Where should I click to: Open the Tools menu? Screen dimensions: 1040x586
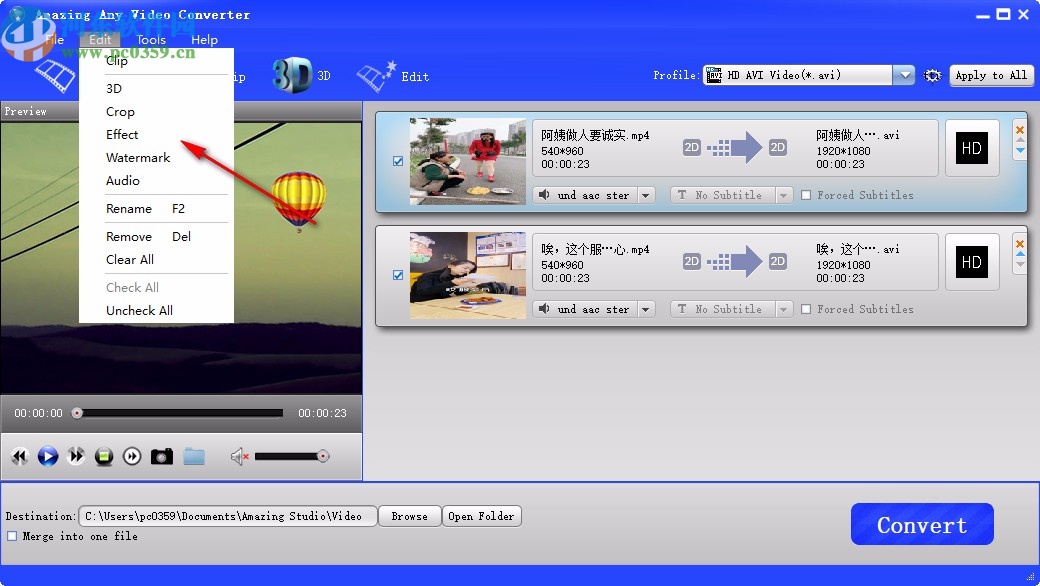[x=151, y=40]
